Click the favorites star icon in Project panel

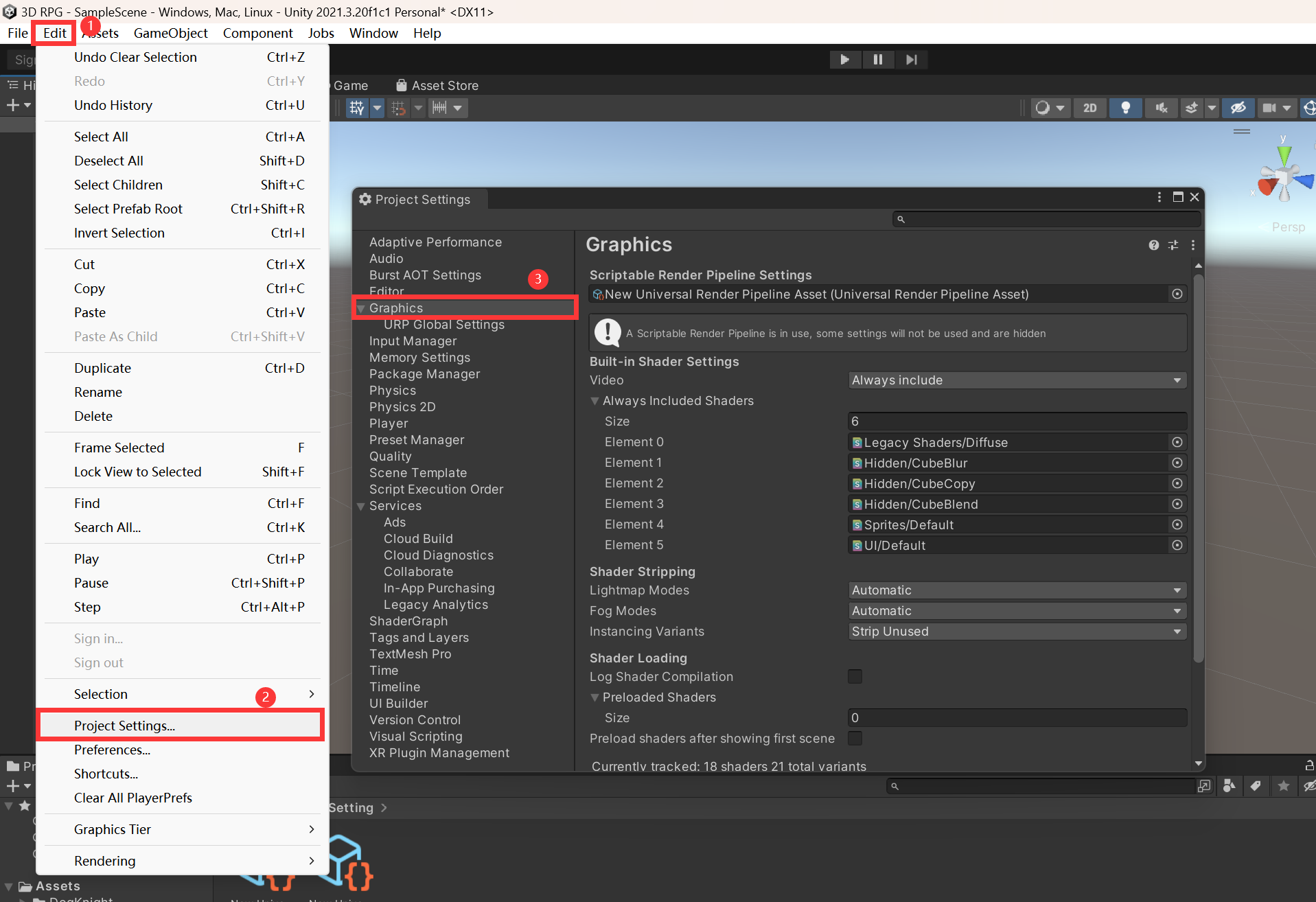tap(1284, 786)
